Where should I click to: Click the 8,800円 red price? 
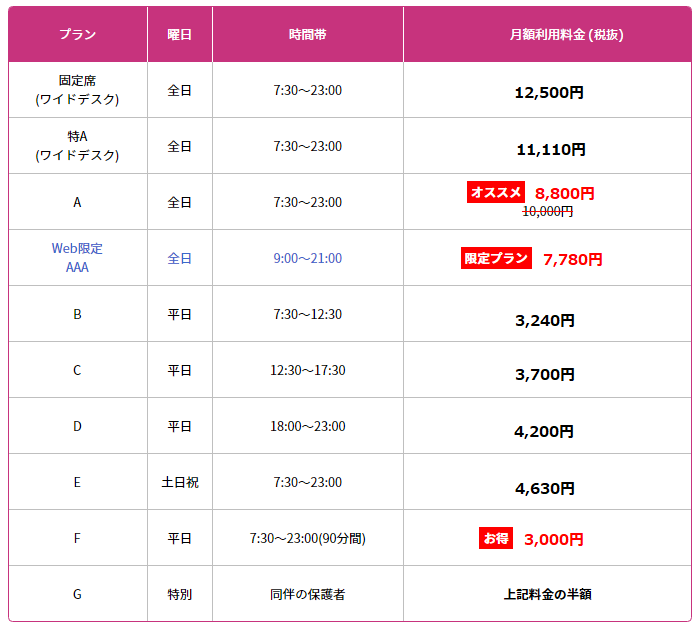coord(564,194)
